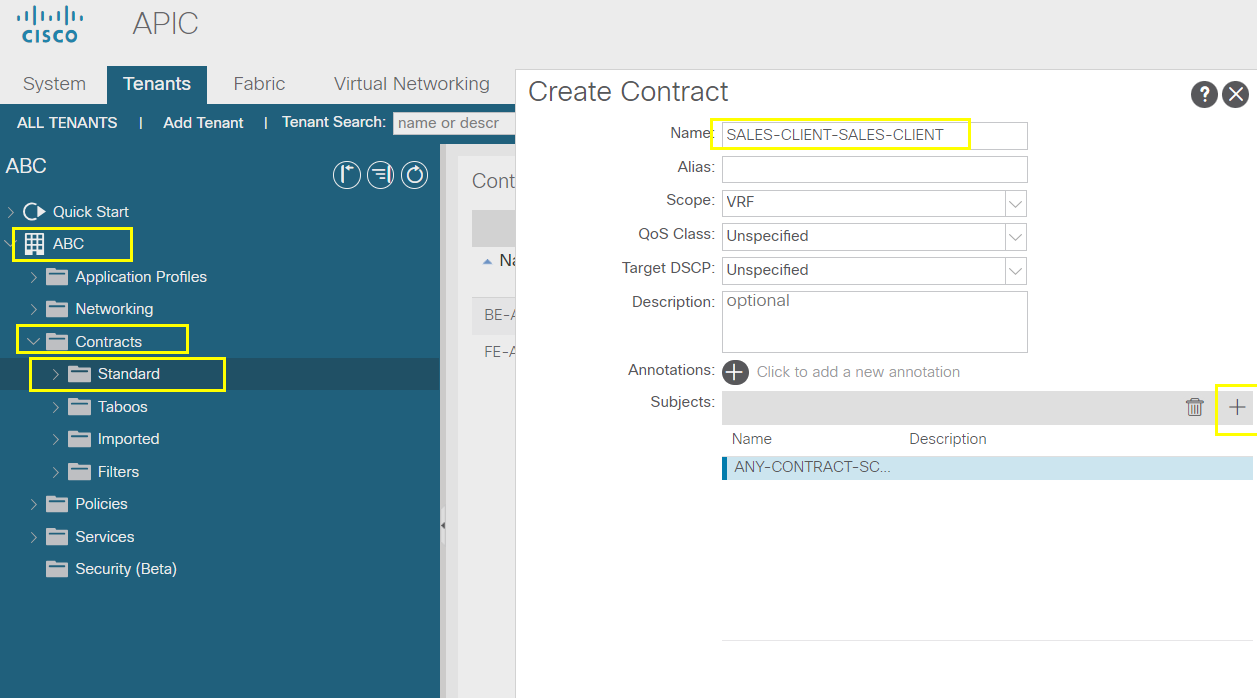Image resolution: width=1257 pixels, height=698 pixels.
Task: Click the Description text area
Action: point(874,322)
